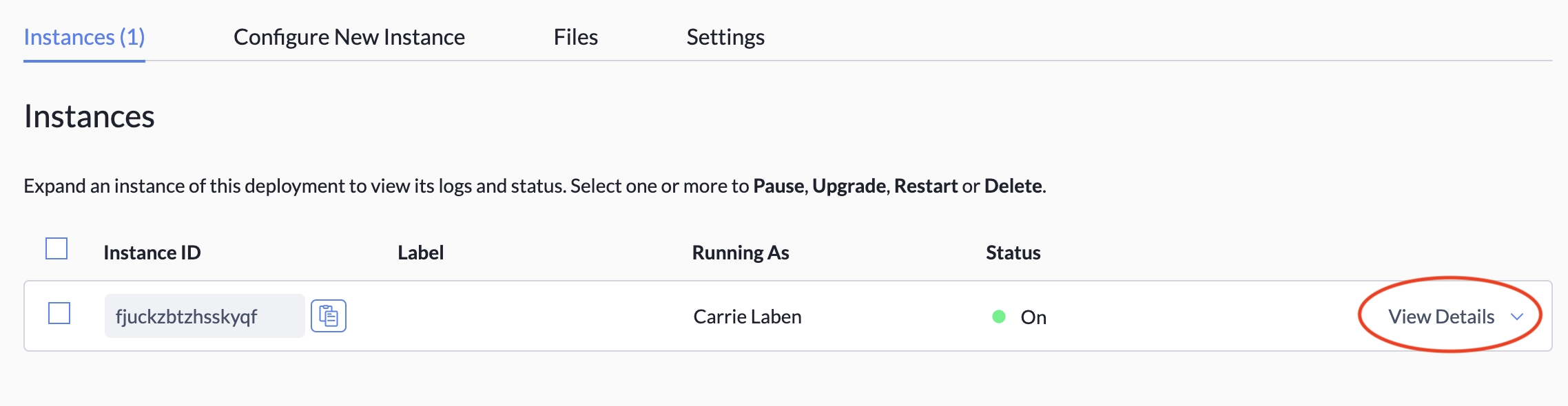Select the fjuckzbtzhsskyqf instance checkbox

pyautogui.click(x=59, y=313)
